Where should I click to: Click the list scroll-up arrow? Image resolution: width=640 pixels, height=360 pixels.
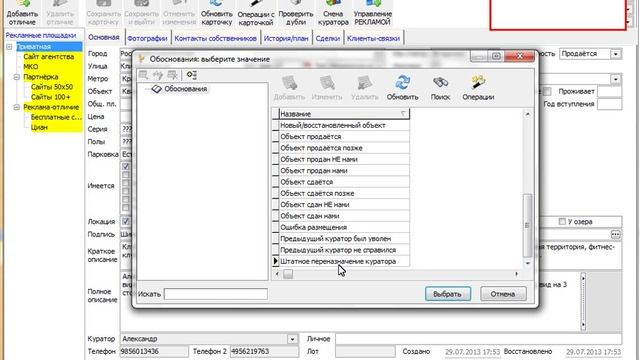[x=527, y=114]
